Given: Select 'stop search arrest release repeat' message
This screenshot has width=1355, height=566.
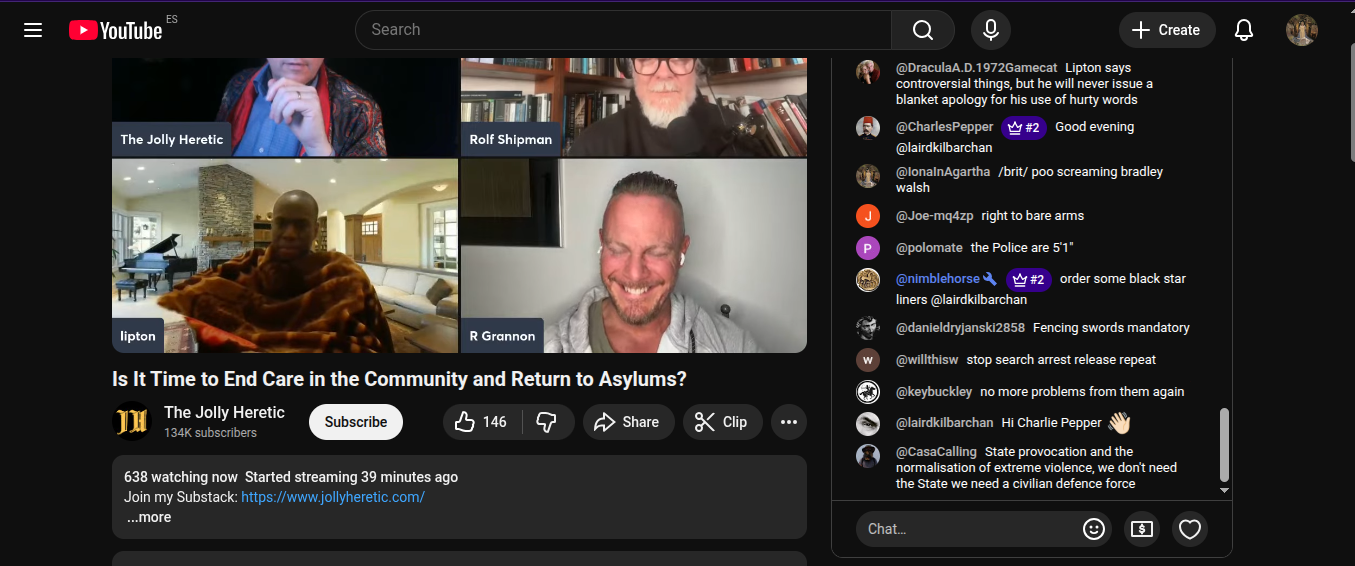Looking at the screenshot, I should pyautogui.click(x=1061, y=359).
